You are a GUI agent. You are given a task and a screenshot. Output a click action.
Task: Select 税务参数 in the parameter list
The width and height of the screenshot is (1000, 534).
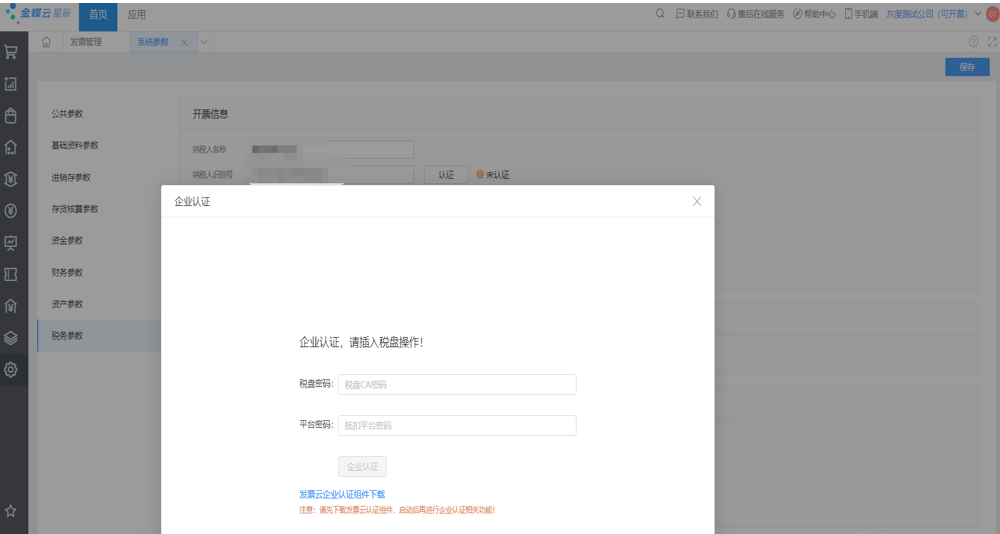98,336
